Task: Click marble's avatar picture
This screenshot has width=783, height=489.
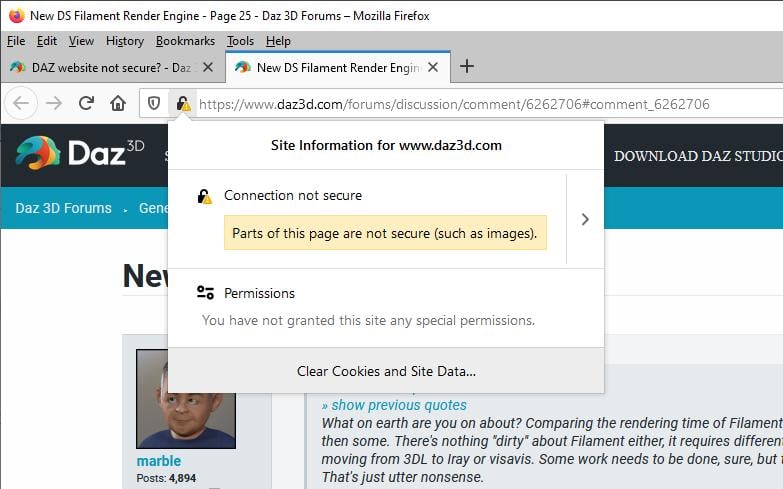Action: pos(185,398)
